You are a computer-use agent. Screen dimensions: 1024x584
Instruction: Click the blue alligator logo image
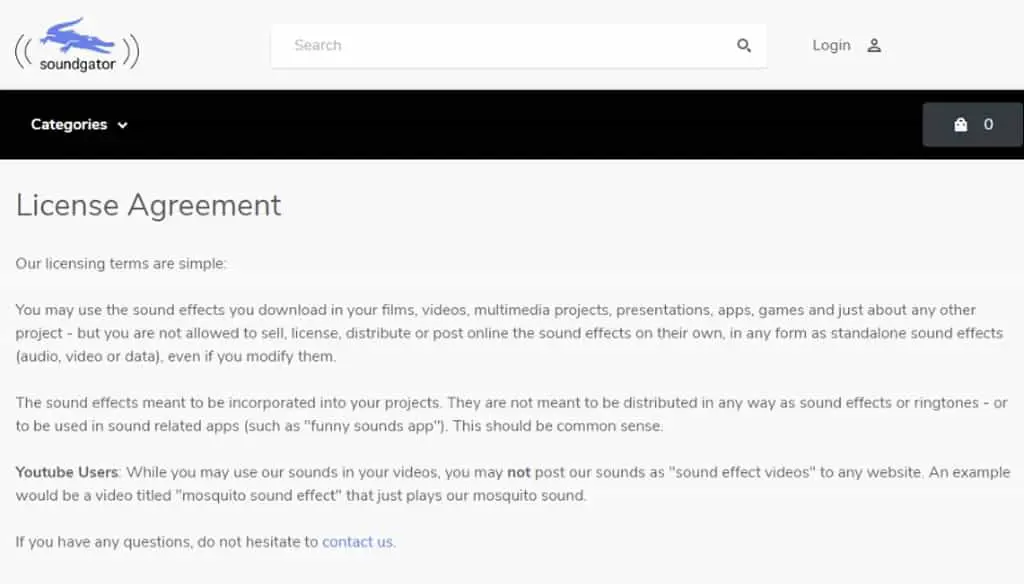pos(77,36)
